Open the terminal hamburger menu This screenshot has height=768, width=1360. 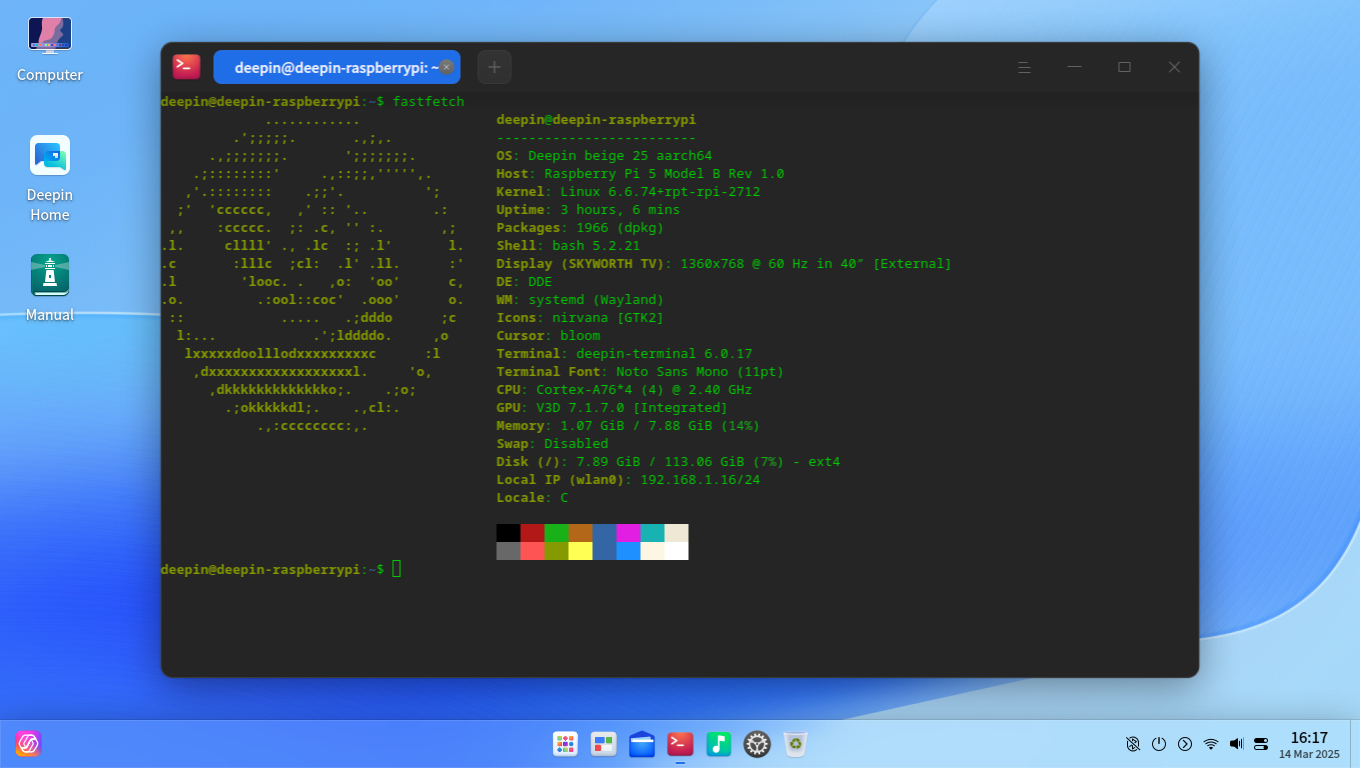tap(1024, 67)
